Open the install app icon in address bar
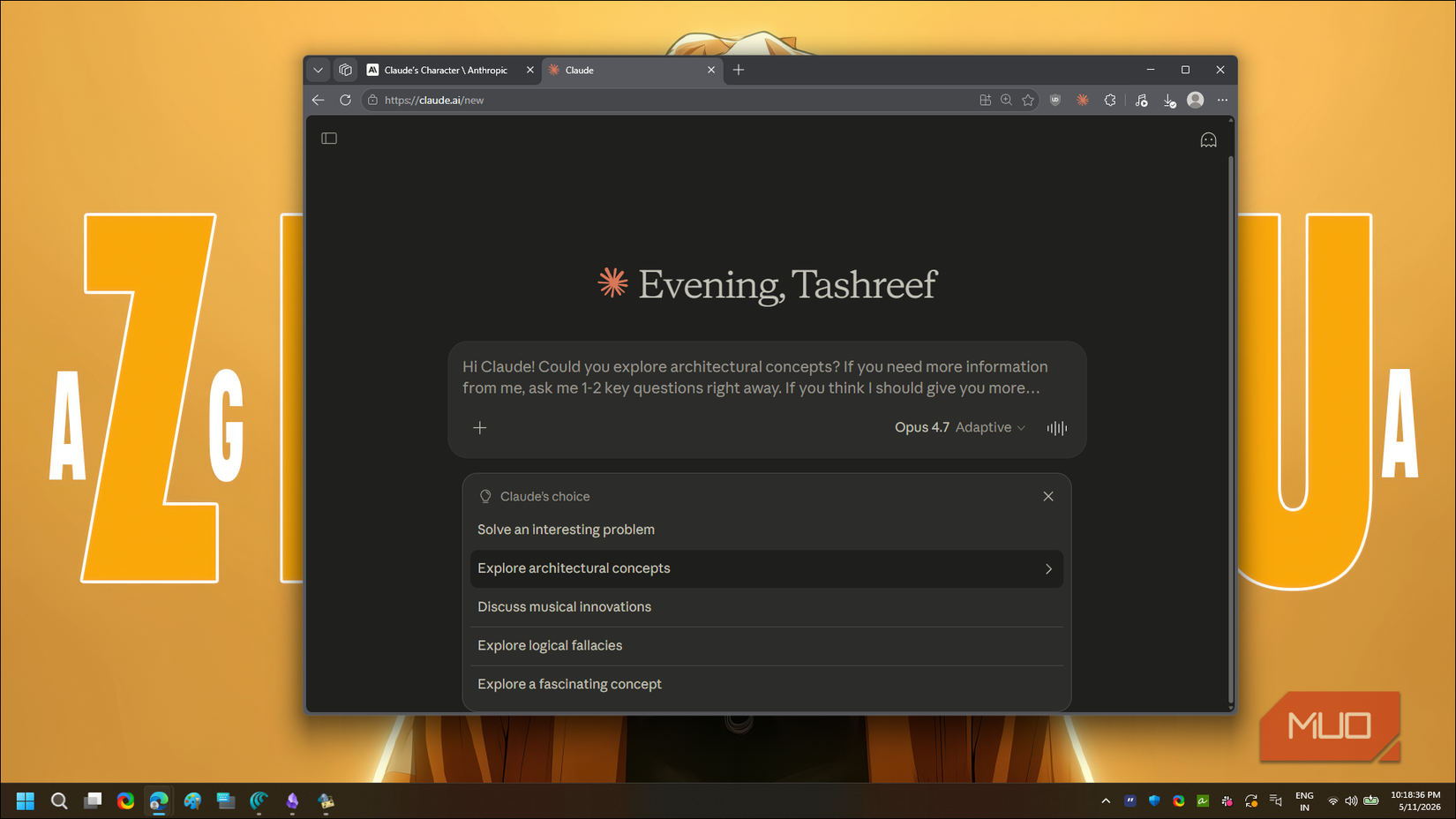Screen dimensions: 1456x819 (985, 101)
